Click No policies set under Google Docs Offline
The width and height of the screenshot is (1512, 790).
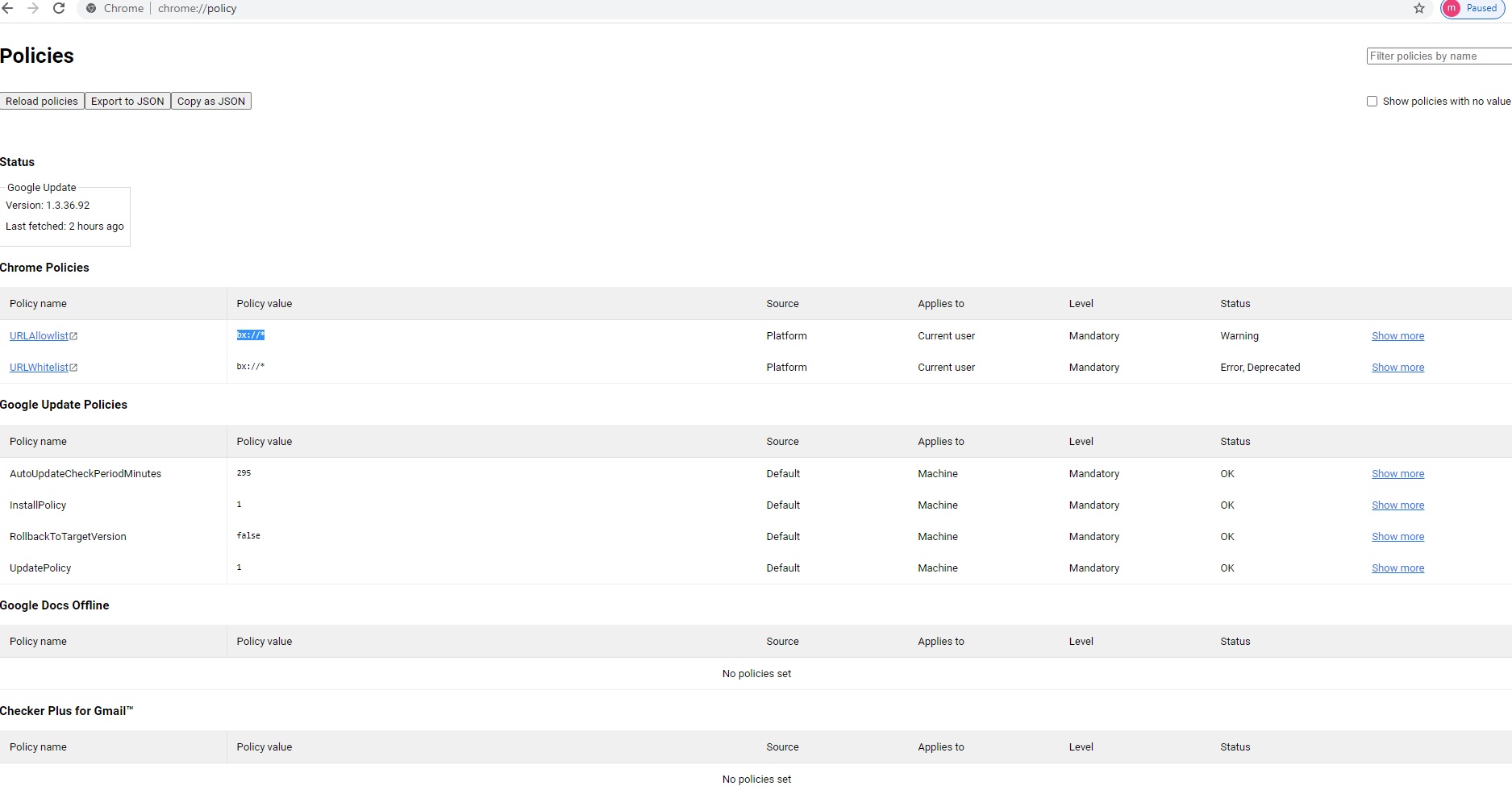pyautogui.click(x=756, y=673)
